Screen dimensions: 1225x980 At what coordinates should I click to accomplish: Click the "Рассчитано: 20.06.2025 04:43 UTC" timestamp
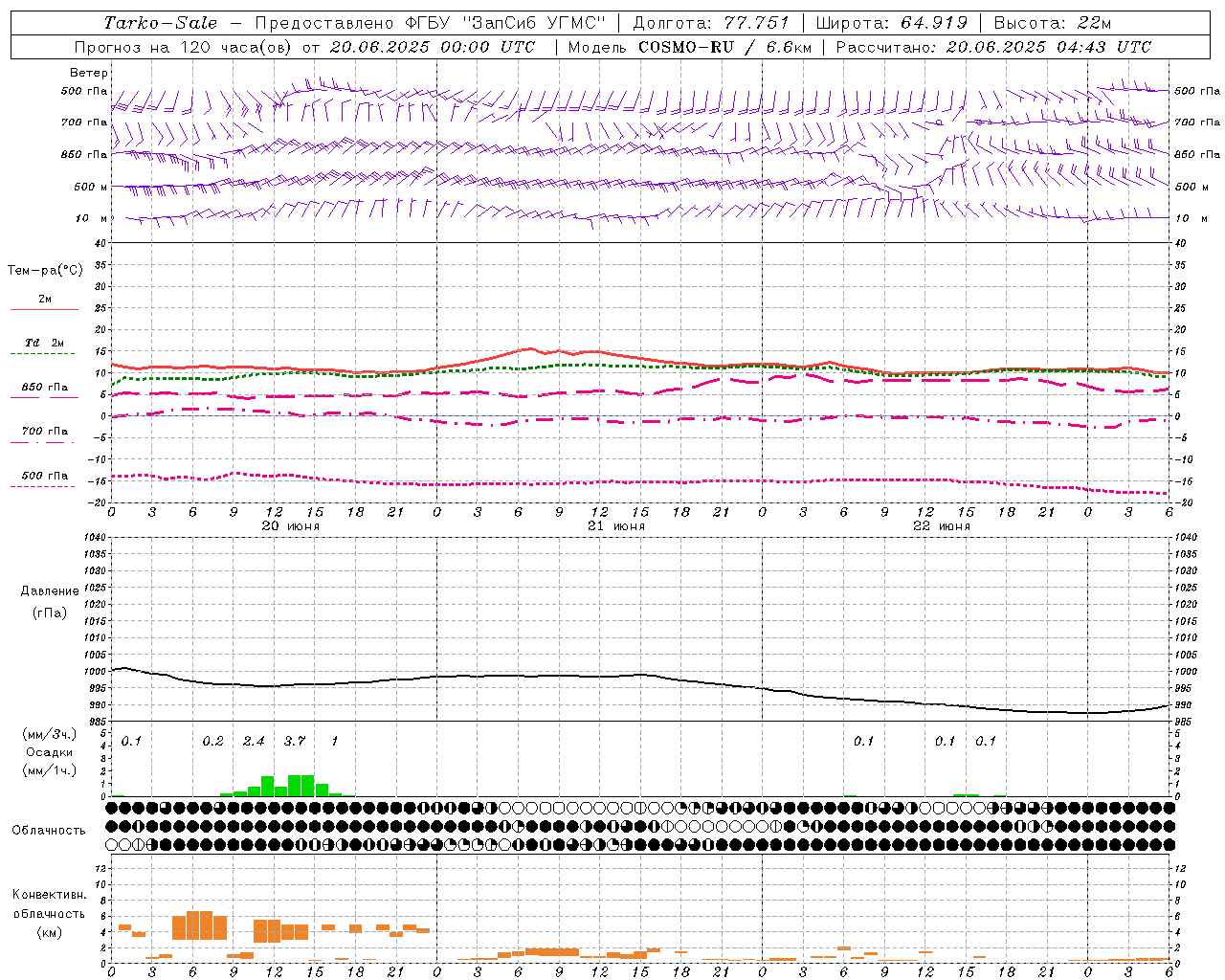pyautogui.click(x=993, y=47)
